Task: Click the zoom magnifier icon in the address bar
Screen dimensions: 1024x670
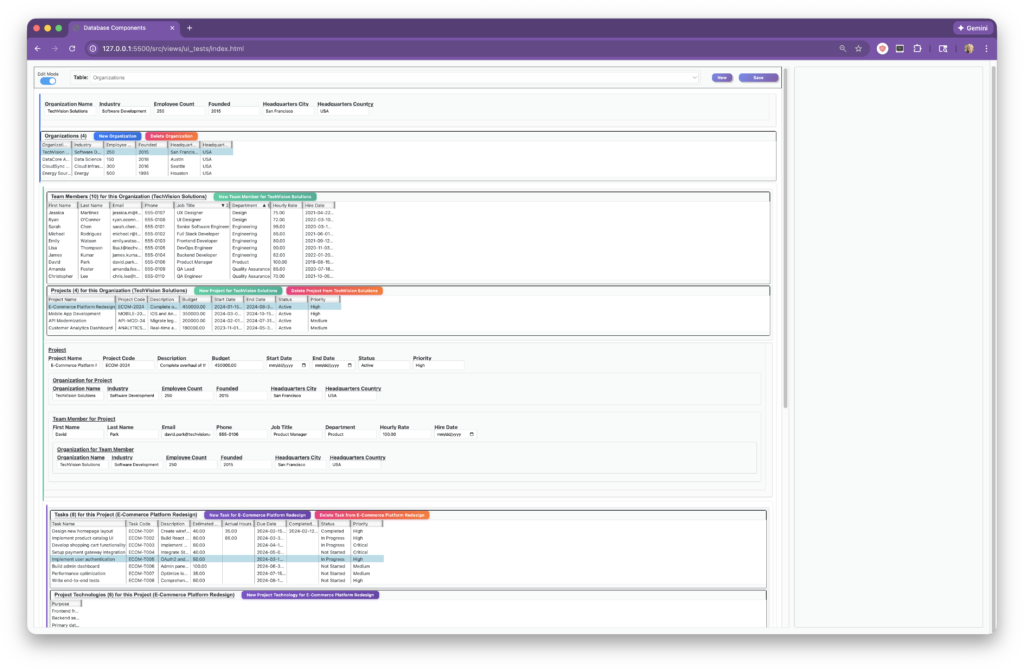Action: [843, 48]
